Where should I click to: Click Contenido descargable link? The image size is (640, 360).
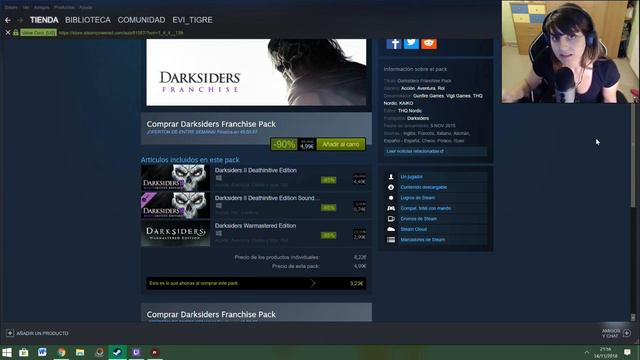click(423, 187)
